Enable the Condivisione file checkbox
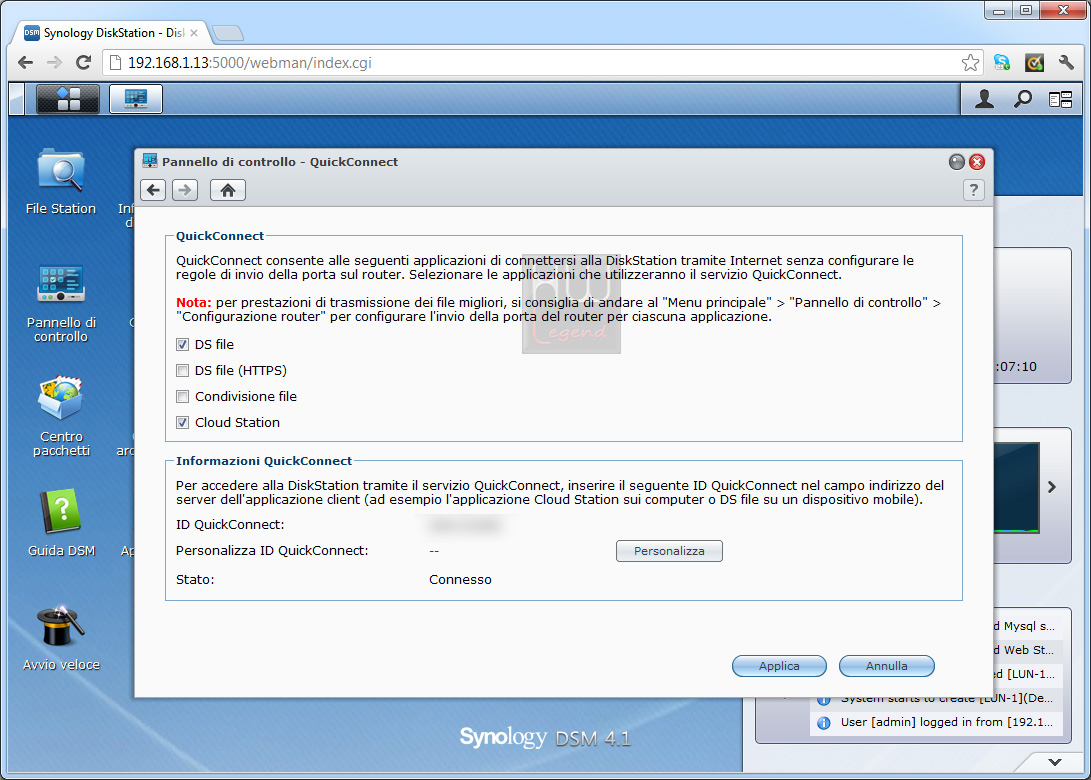1091x780 pixels. pos(182,397)
